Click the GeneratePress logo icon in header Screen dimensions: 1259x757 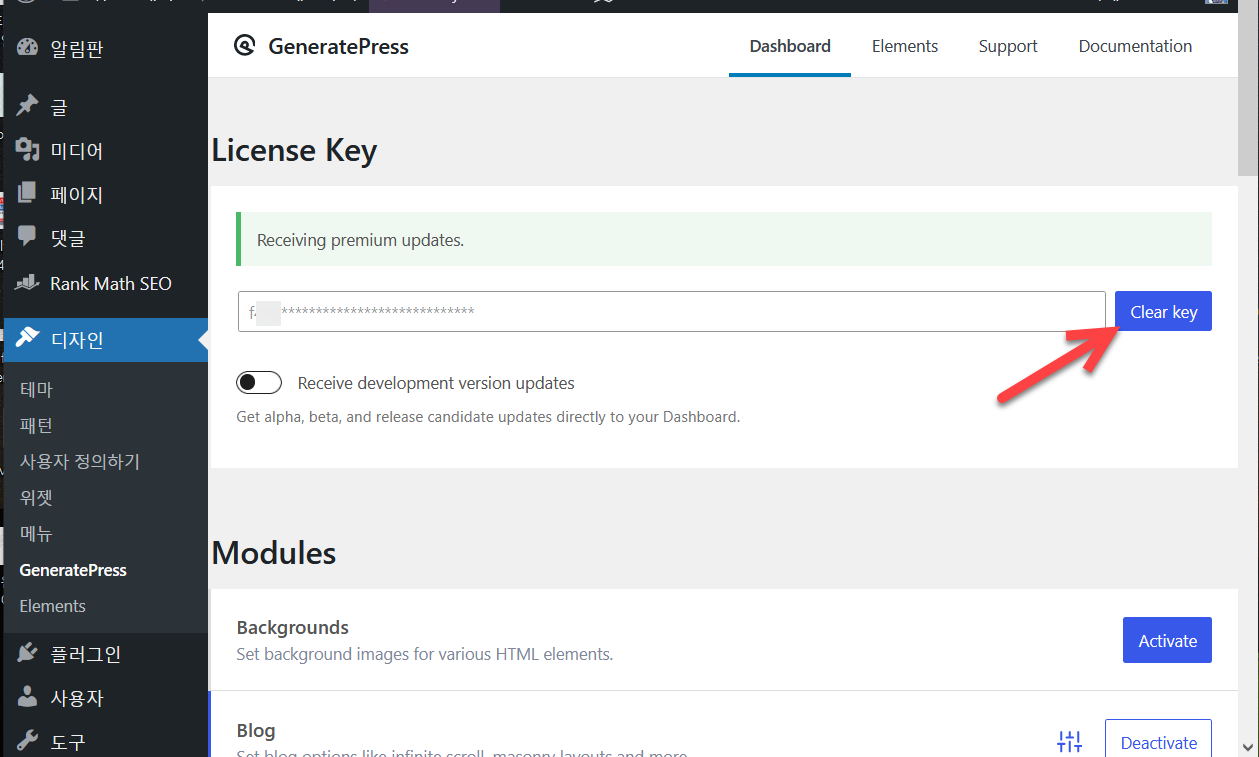[245, 45]
